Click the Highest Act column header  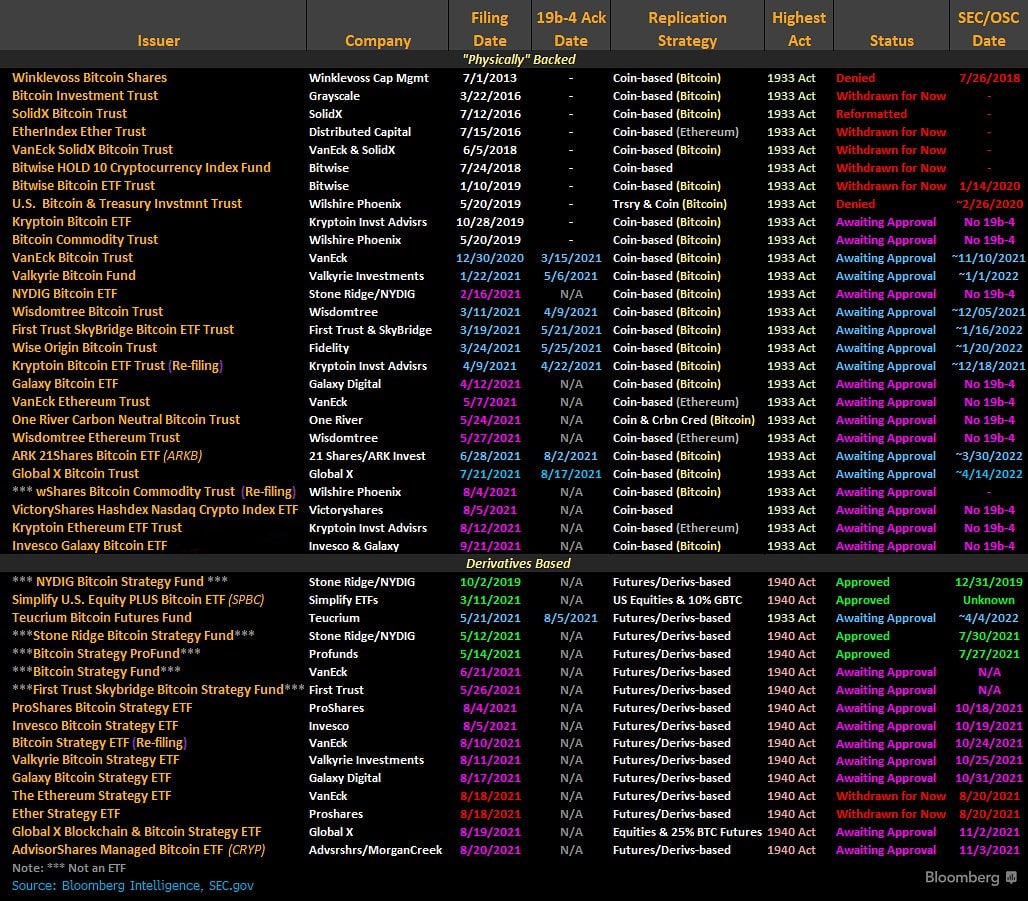(x=799, y=29)
